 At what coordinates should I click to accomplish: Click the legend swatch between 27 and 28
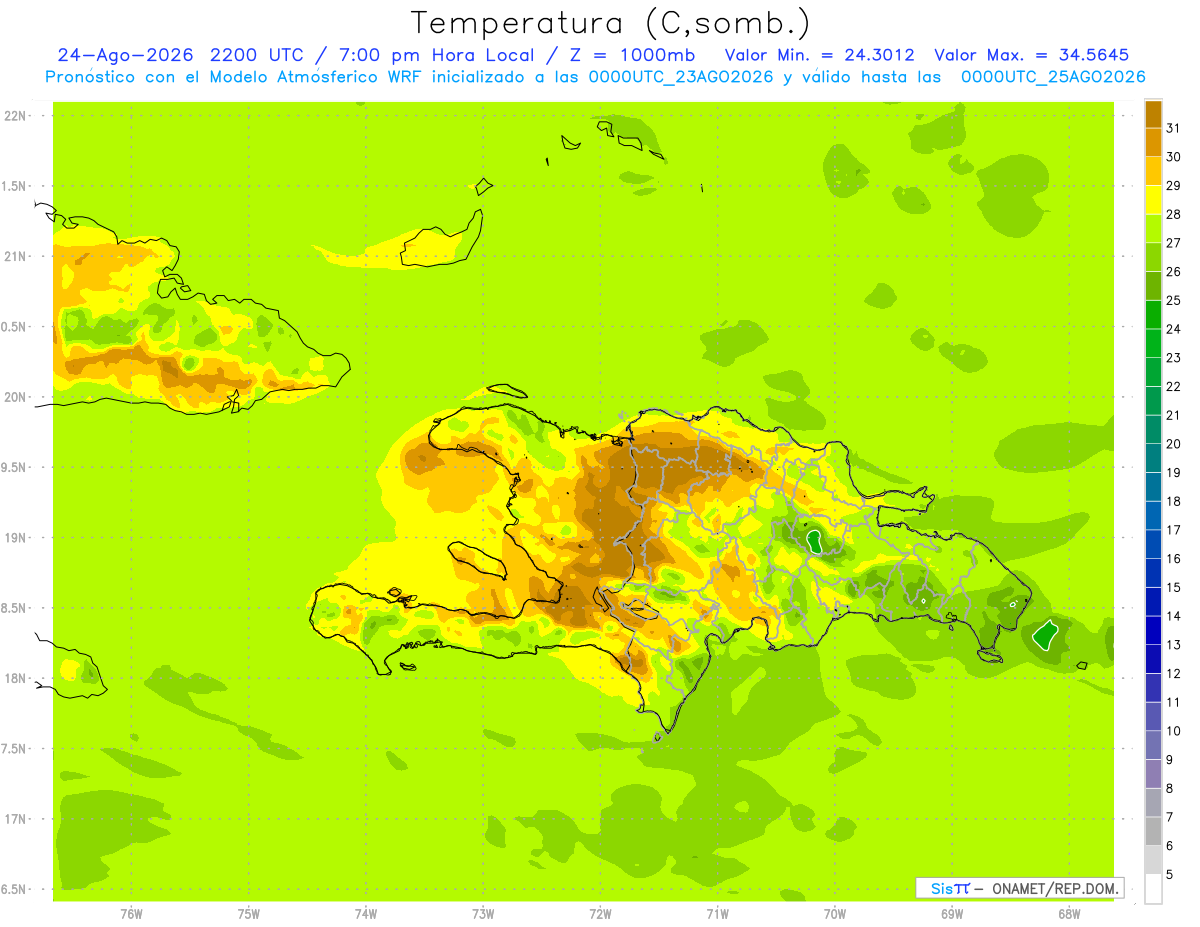[x=1153, y=228]
